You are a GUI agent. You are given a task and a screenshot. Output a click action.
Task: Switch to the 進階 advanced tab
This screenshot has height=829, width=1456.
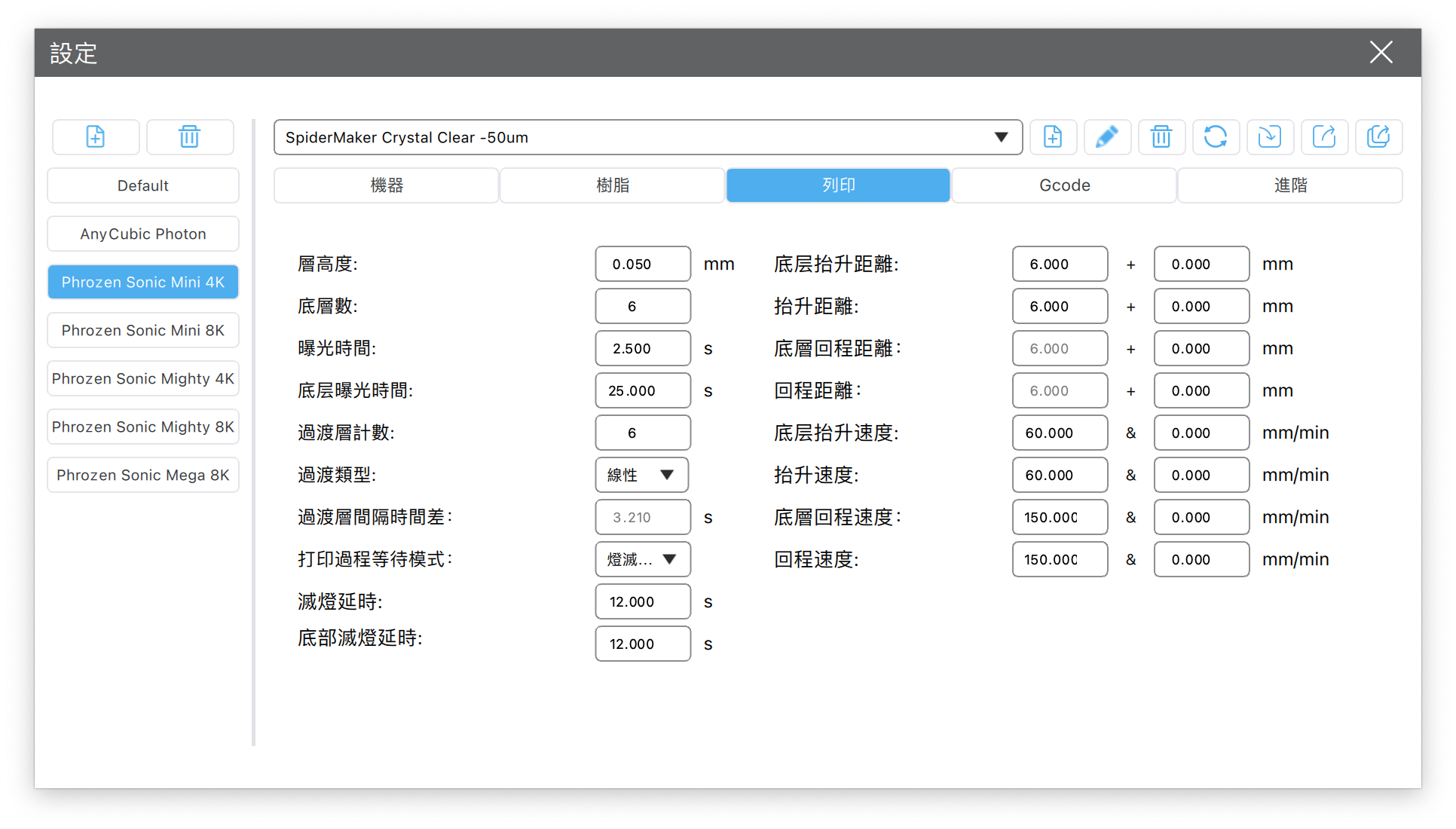pos(1289,185)
